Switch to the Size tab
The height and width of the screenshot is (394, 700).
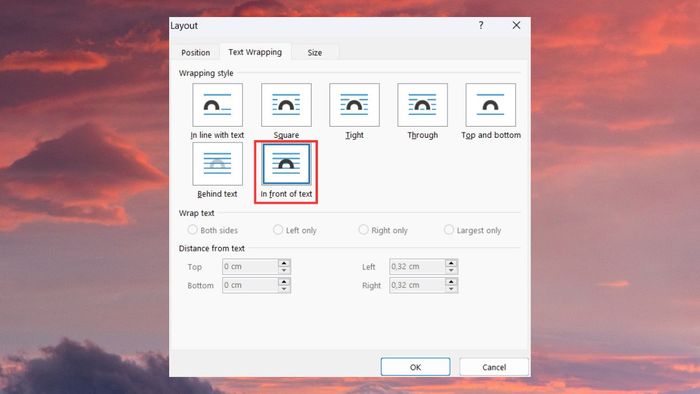click(x=315, y=53)
